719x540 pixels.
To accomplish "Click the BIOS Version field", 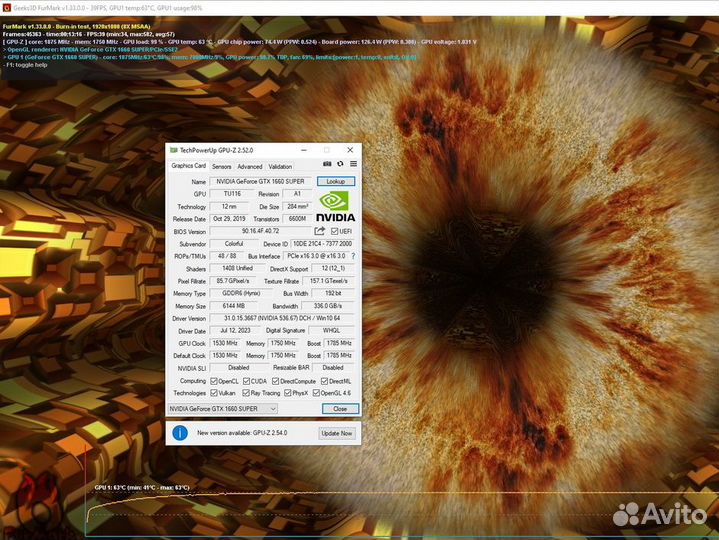I will [261, 231].
